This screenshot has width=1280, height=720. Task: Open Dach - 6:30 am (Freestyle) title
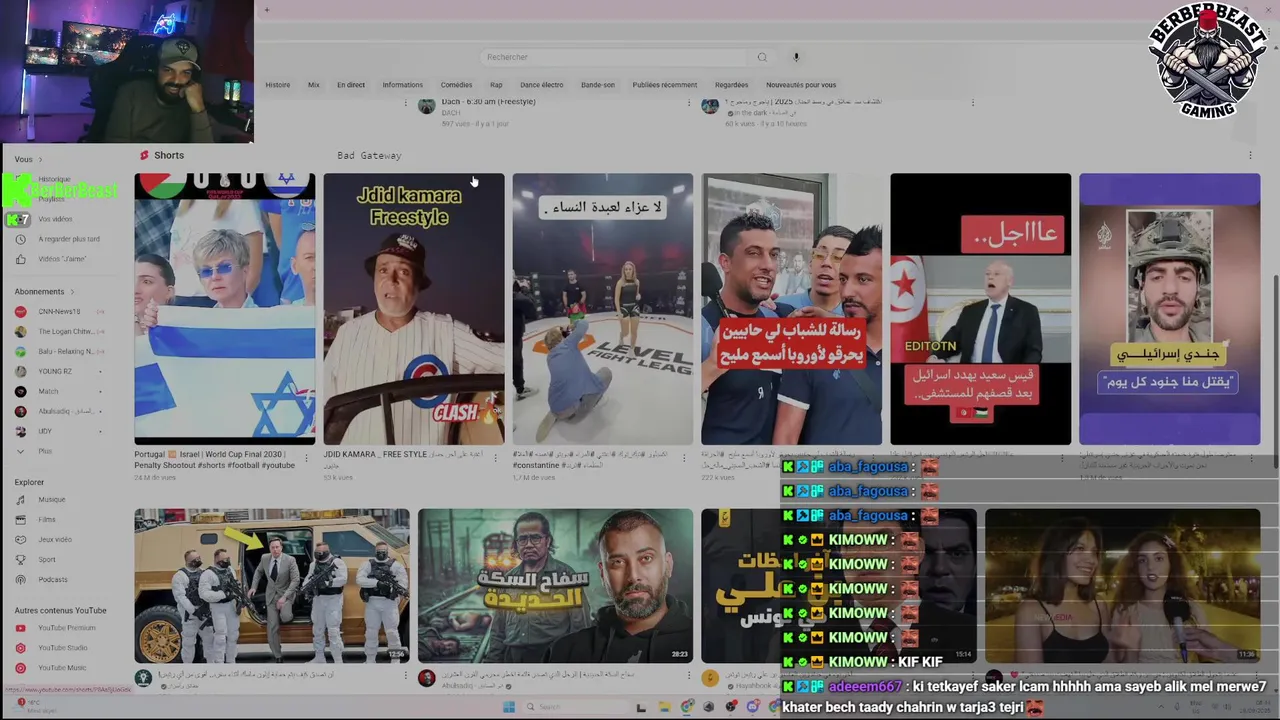pos(489,102)
